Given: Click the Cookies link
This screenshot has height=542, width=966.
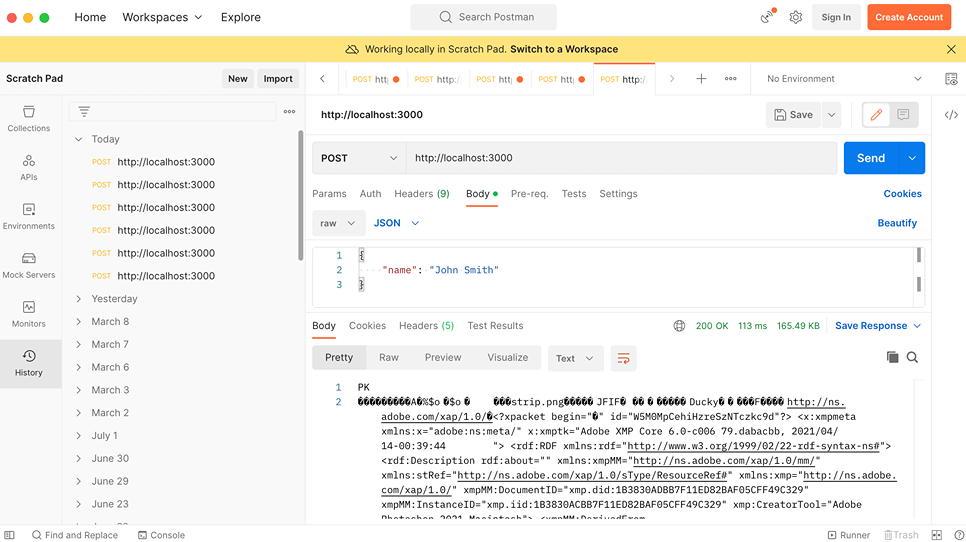Looking at the screenshot, I should coord(903,193).
